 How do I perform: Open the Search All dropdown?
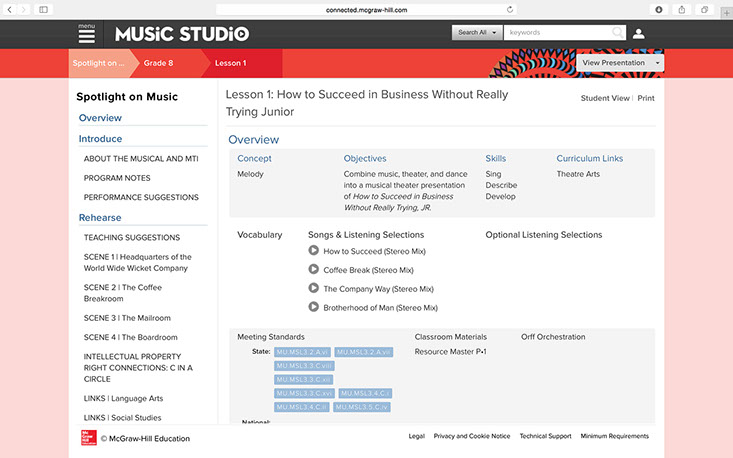(477, 32)
